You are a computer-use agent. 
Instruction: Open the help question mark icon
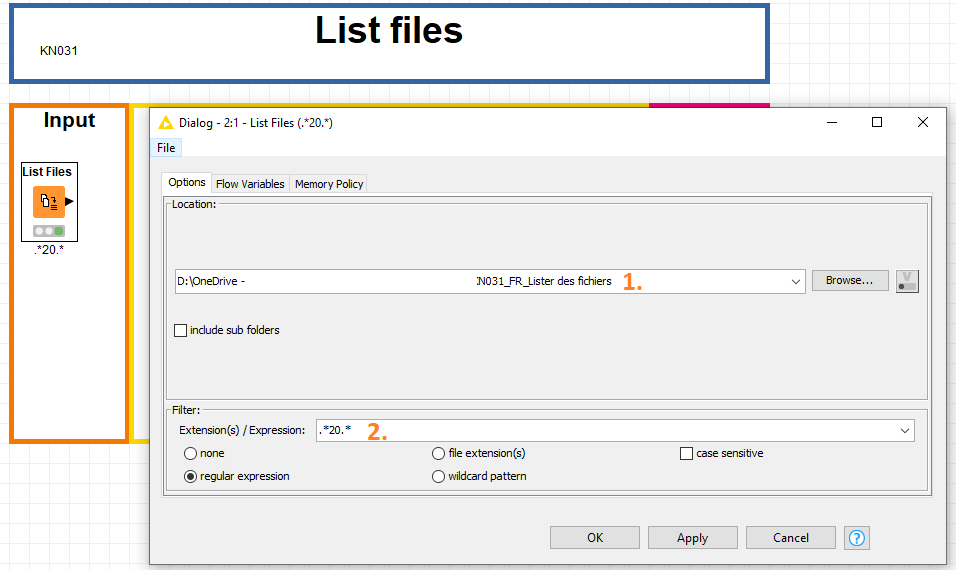[x=857, y=538]
